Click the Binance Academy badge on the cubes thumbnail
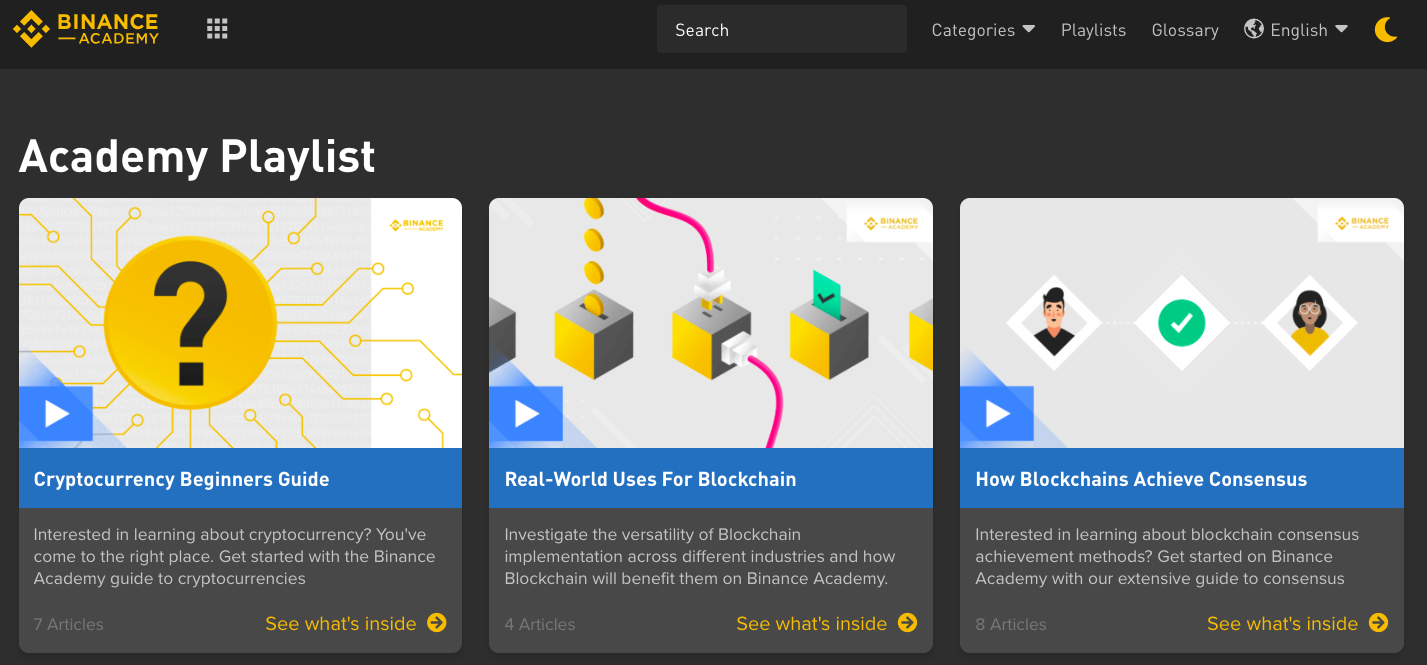The height and width of the screenshot is (665, 1427). point(890,224)
